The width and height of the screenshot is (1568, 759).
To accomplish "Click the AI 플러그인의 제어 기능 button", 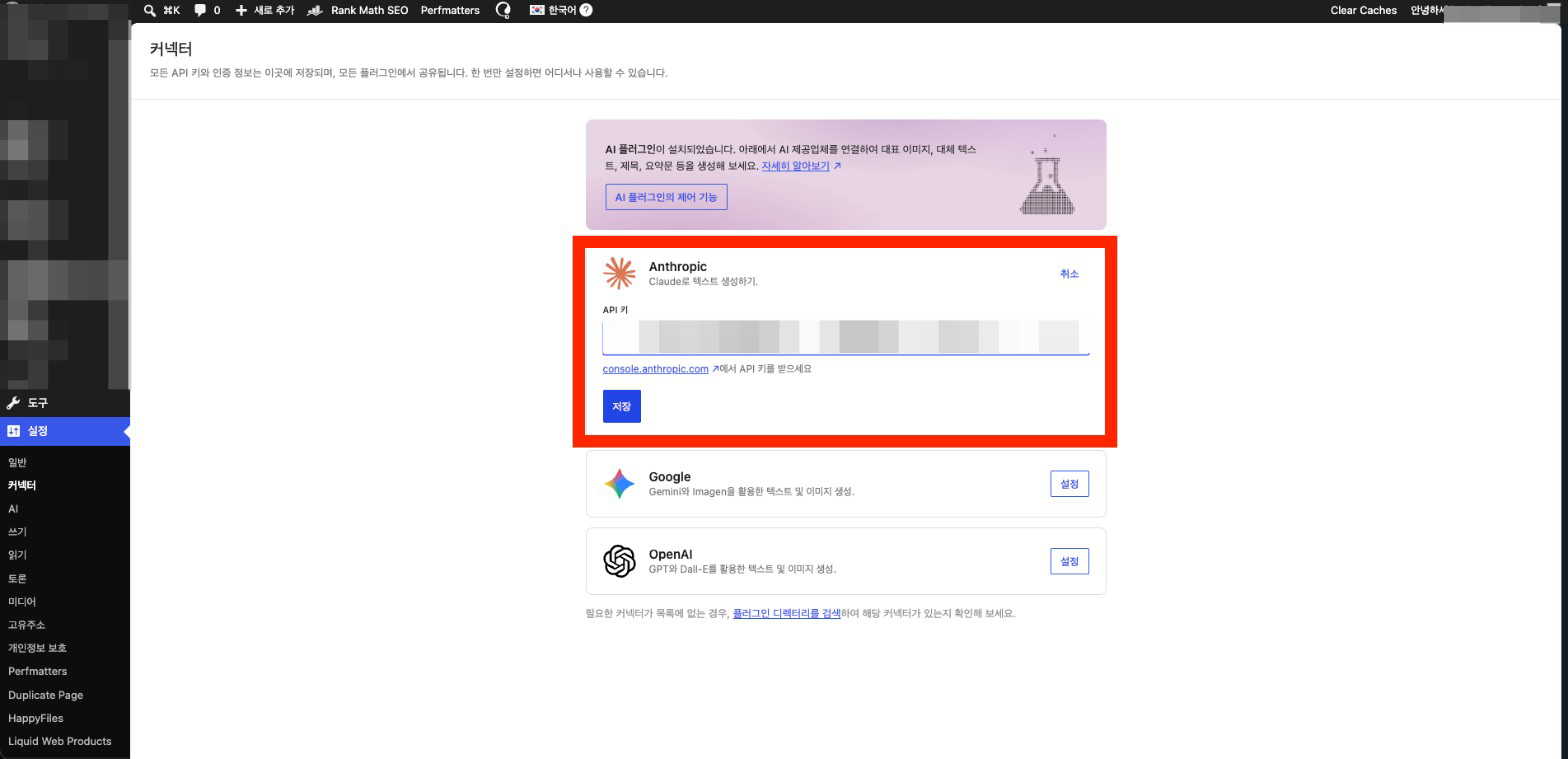I will pos(666,197).
